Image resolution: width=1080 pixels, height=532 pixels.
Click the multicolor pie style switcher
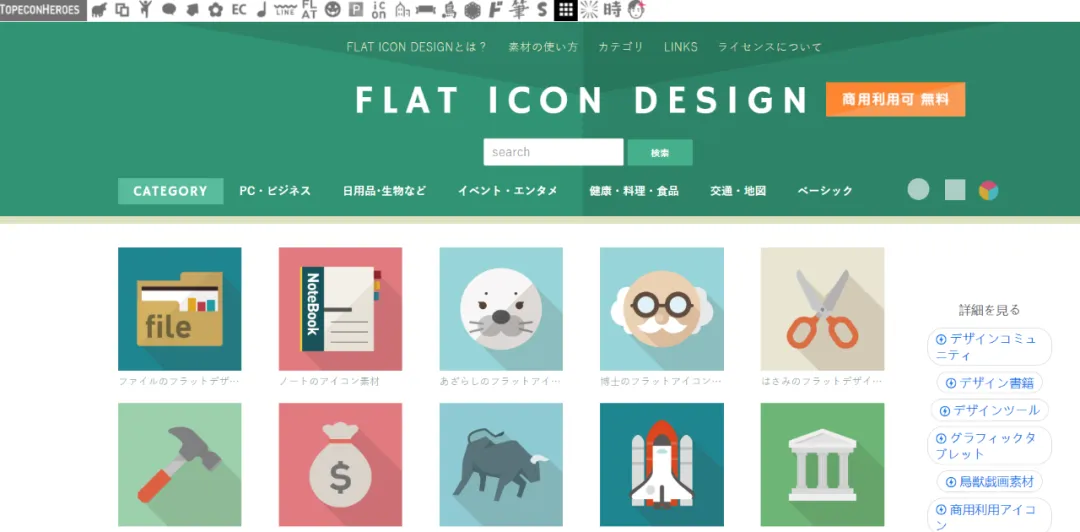(x=988, y=190)
